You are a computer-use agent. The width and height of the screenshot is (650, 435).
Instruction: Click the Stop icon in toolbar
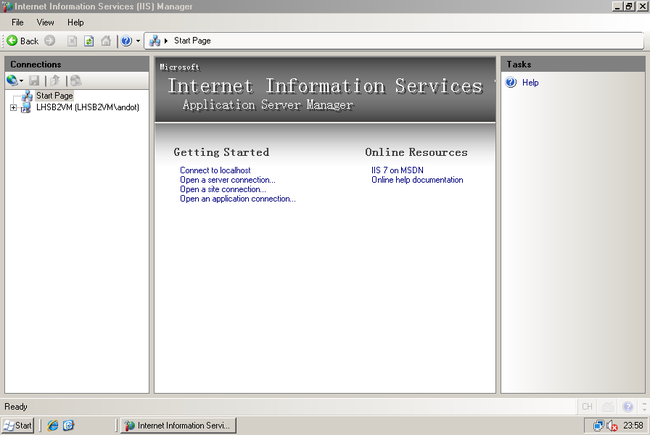[72, 41]
